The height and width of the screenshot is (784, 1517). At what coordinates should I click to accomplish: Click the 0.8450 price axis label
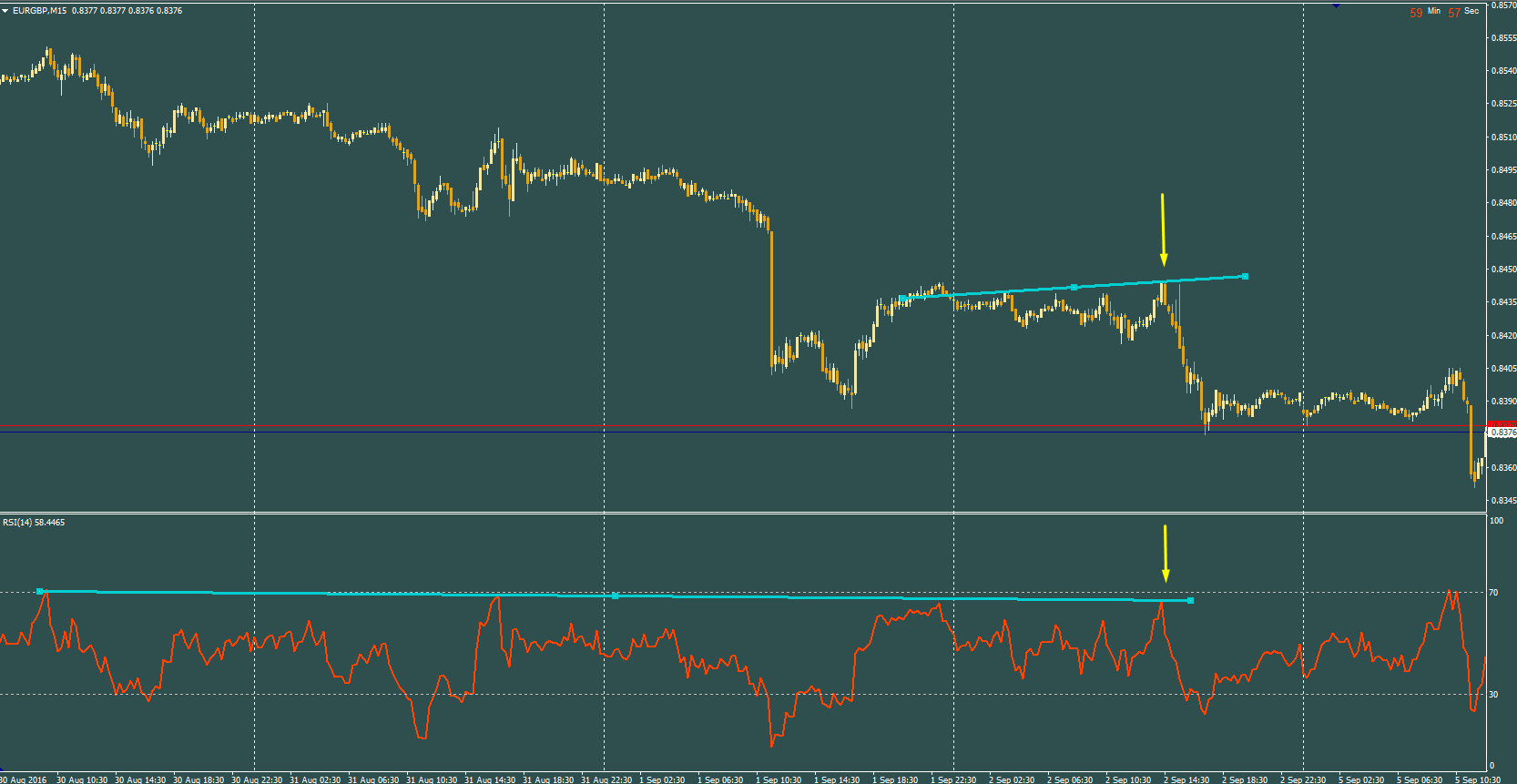(x=1503, y=270)
